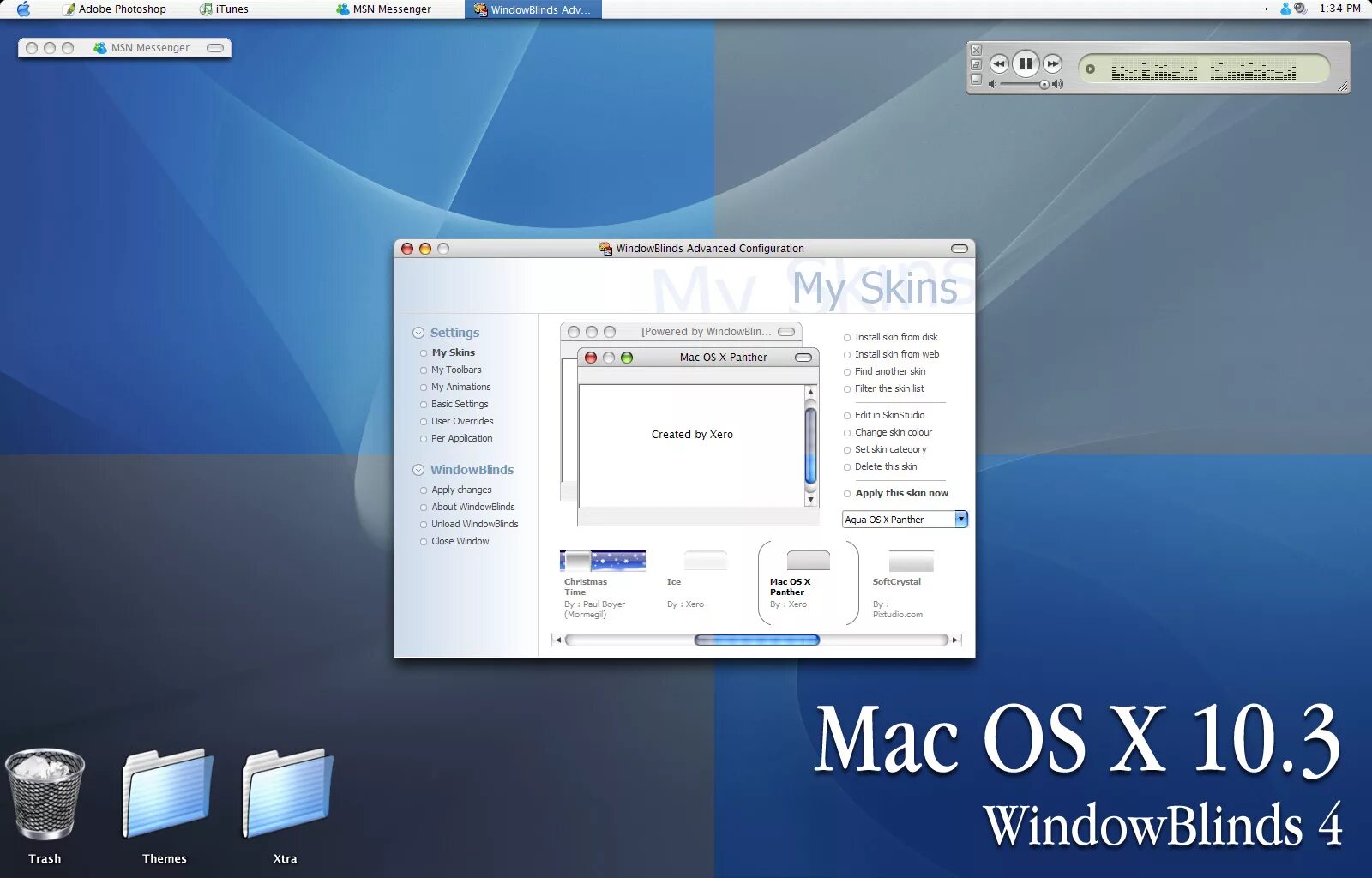This screenshot has height=878, width=1372.
Task: Click the skin preview's scroll-up arrow
Action: (x=810, y=392)
